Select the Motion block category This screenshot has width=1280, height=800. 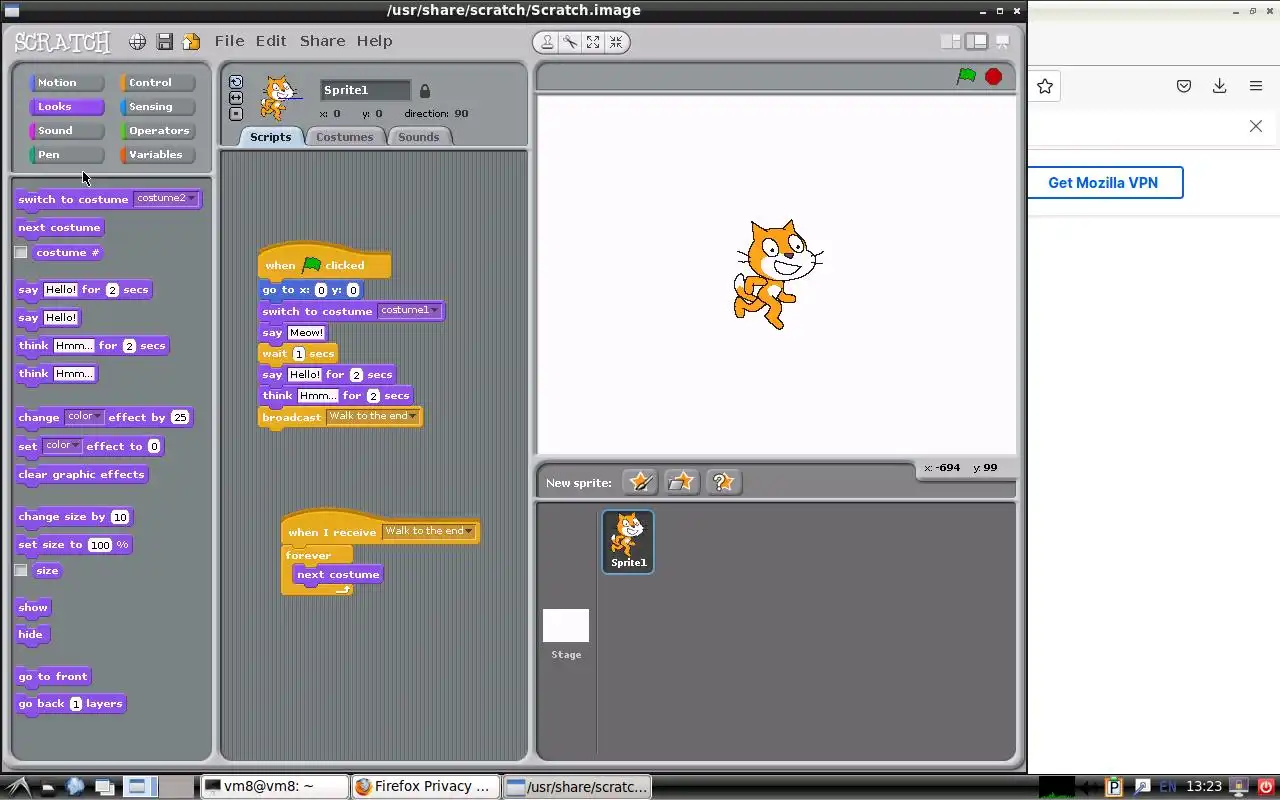pyautogui.click(x=67, y=83)
